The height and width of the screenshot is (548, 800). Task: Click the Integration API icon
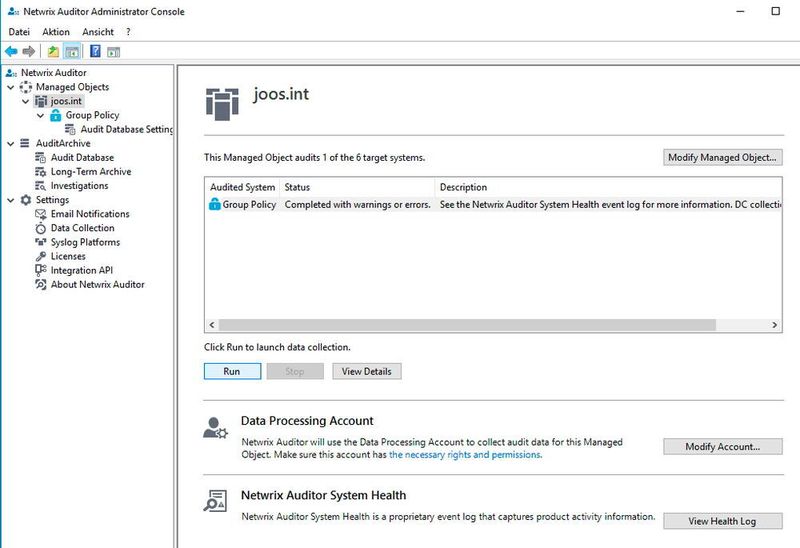tap(40, 270)
